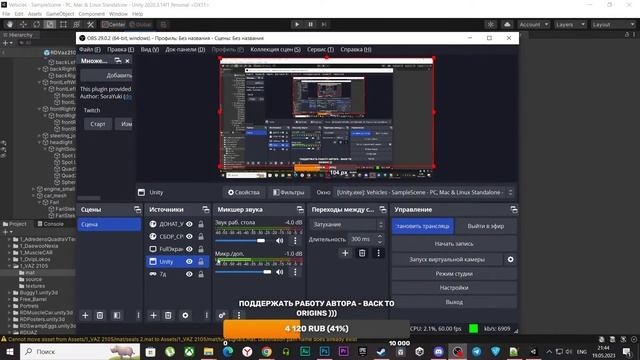Viewport: 640px width, 360px height.
Task: Toggle lock on FullЭкран source
Action: pyautogui.click(x=201, y=249)
